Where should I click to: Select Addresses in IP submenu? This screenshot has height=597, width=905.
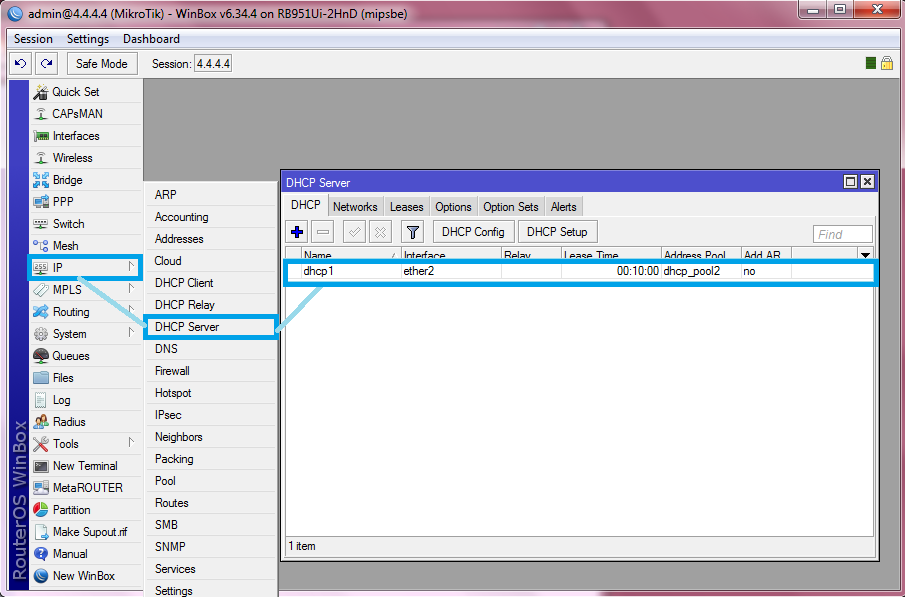211,238
